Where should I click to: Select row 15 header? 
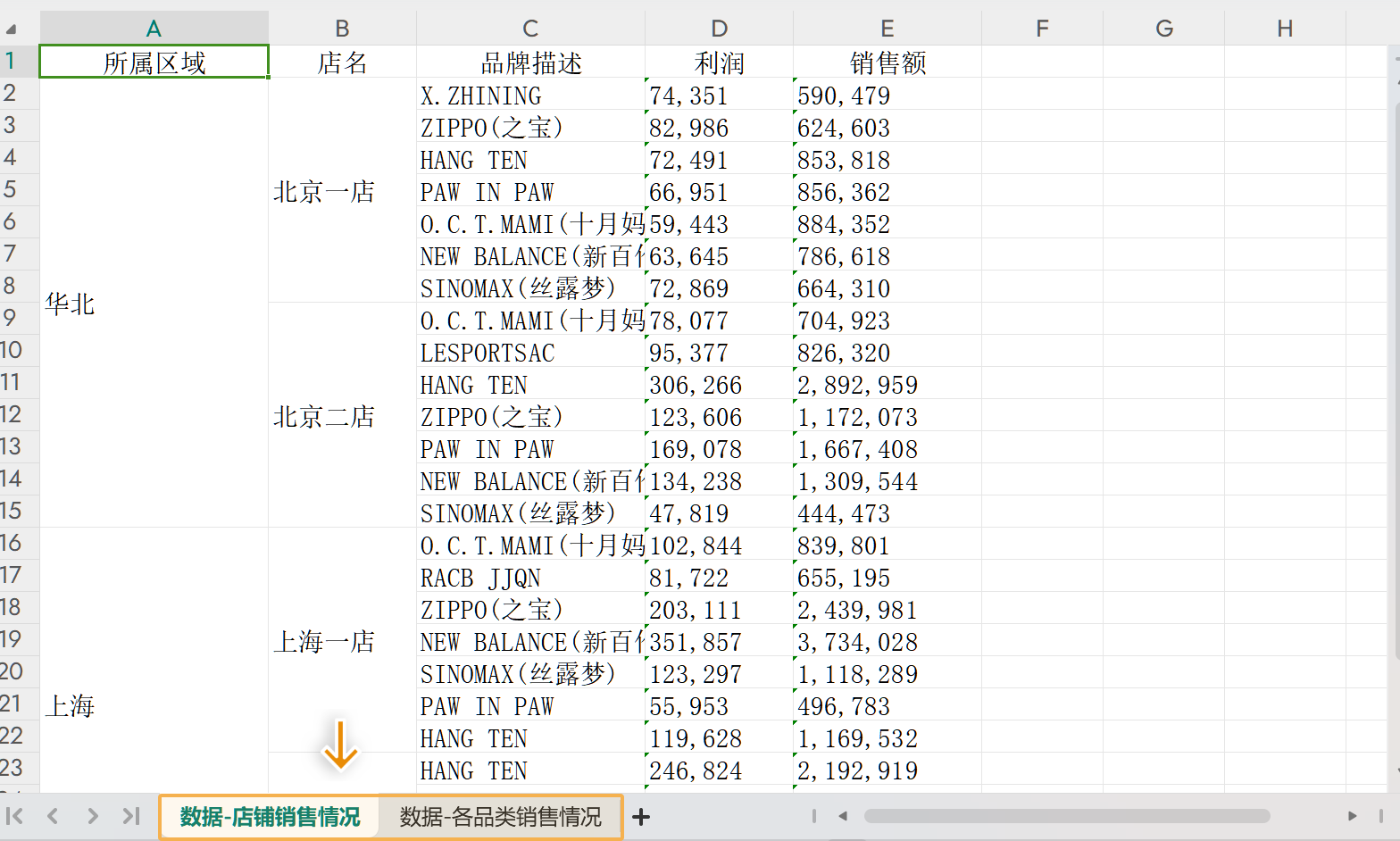[19, 511]
